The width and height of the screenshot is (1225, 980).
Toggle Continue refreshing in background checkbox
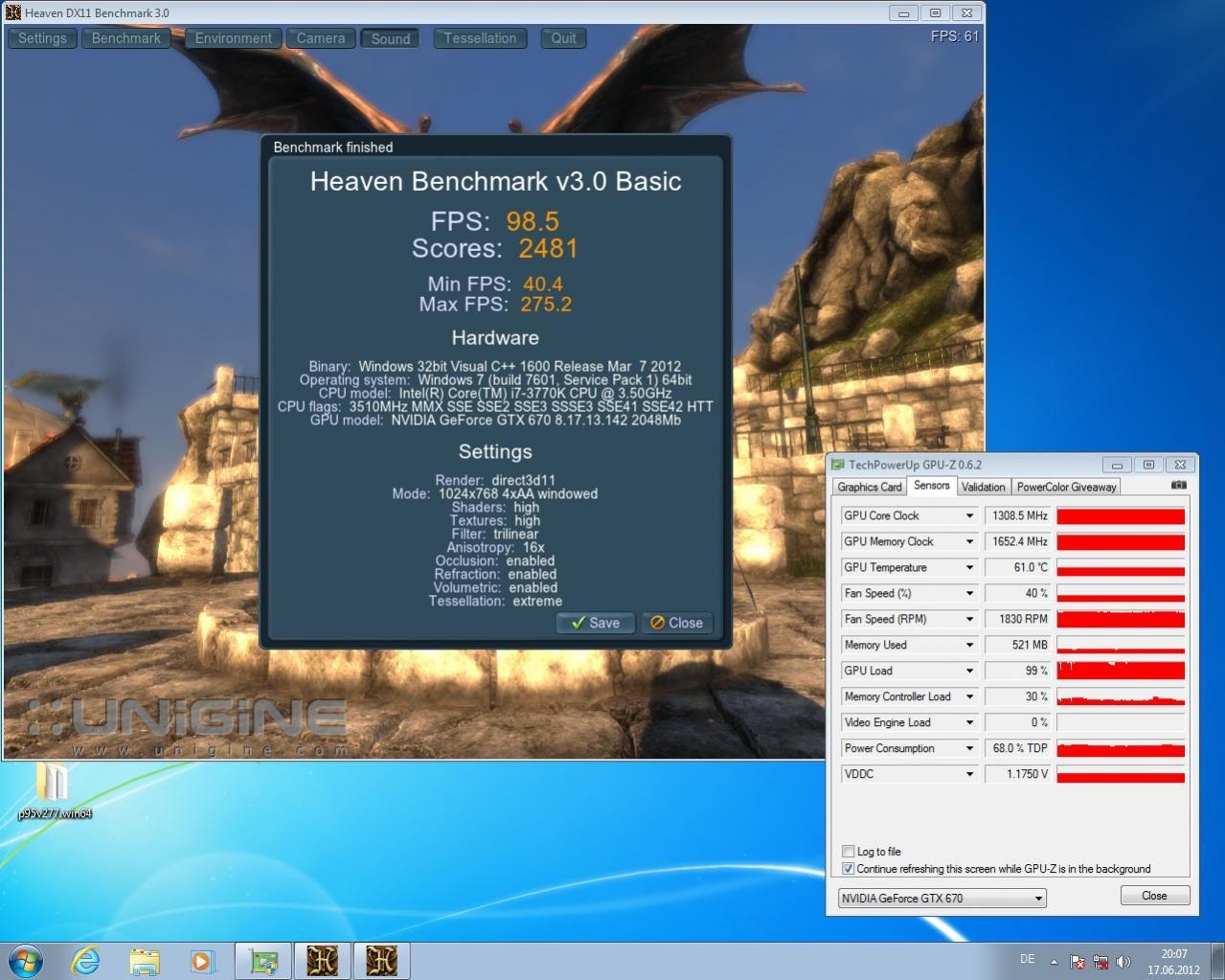click(x=848, y=868)
